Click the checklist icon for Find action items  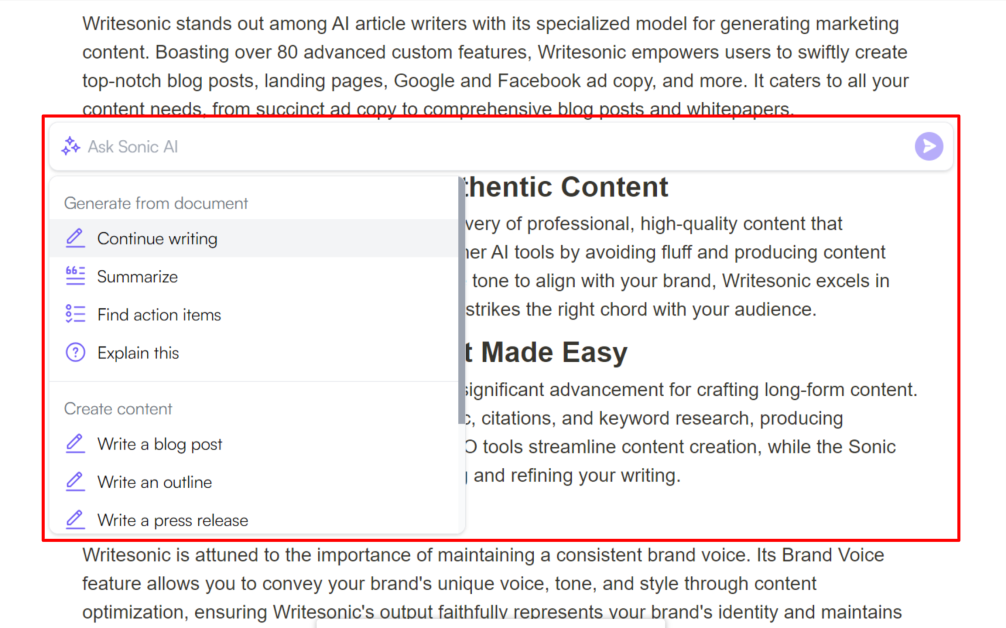pyautogui.click(x=75, y=314)
